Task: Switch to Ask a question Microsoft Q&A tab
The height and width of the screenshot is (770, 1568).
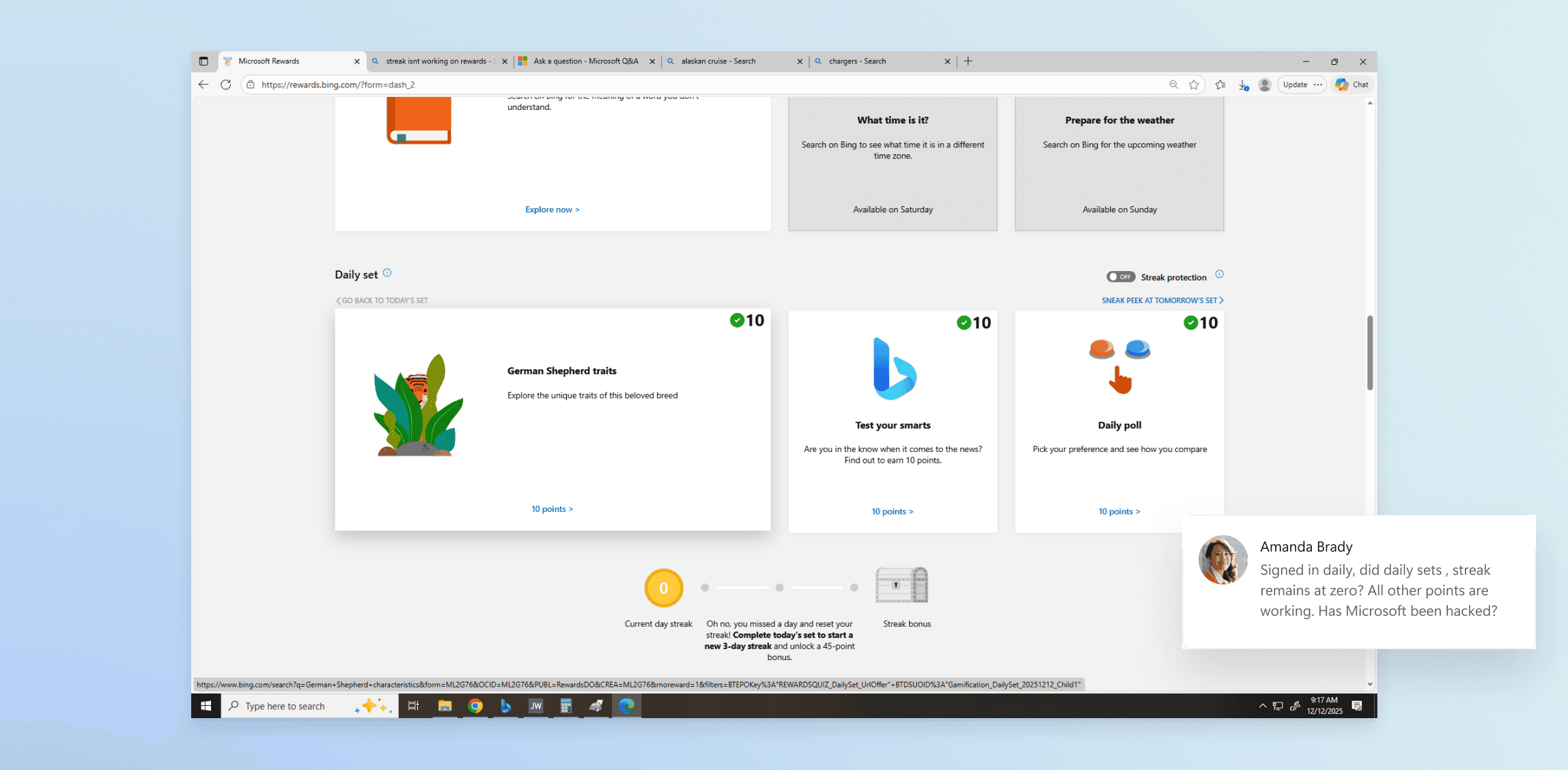Action: pos(585,61)
